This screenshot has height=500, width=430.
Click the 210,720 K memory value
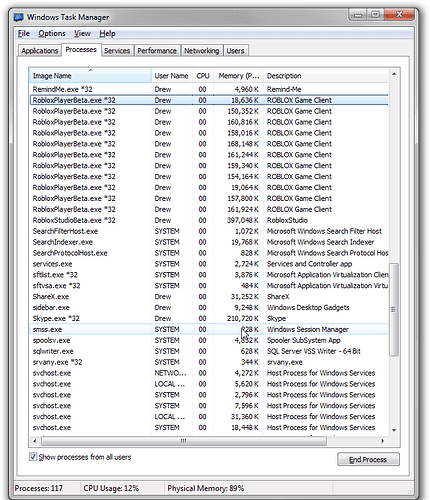click(x=243, y=319)
